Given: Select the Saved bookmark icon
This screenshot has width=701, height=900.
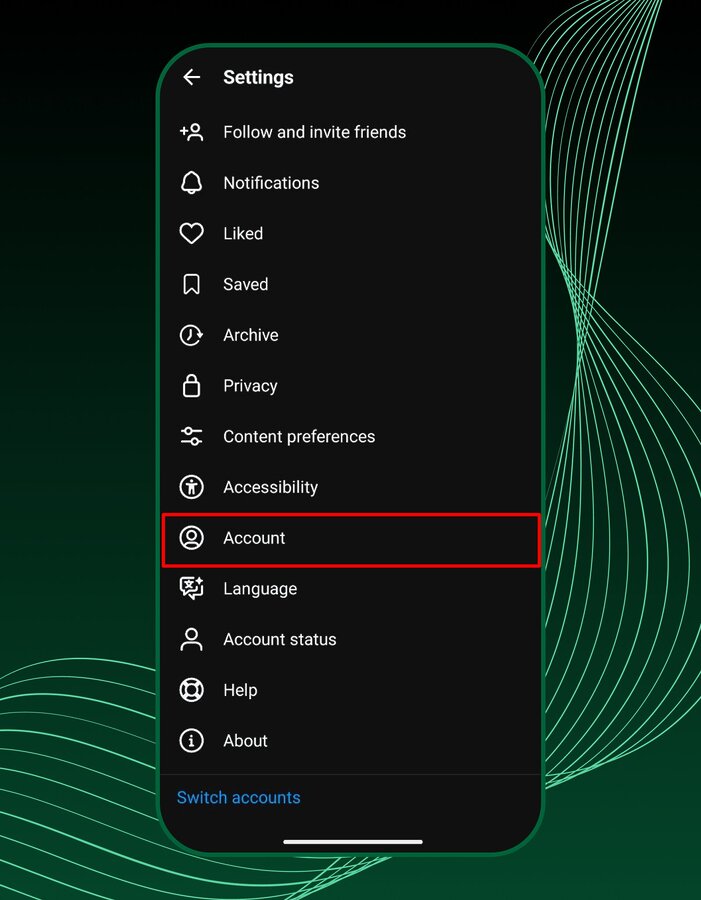Looking at the screenshot, I should coord(191,284).
